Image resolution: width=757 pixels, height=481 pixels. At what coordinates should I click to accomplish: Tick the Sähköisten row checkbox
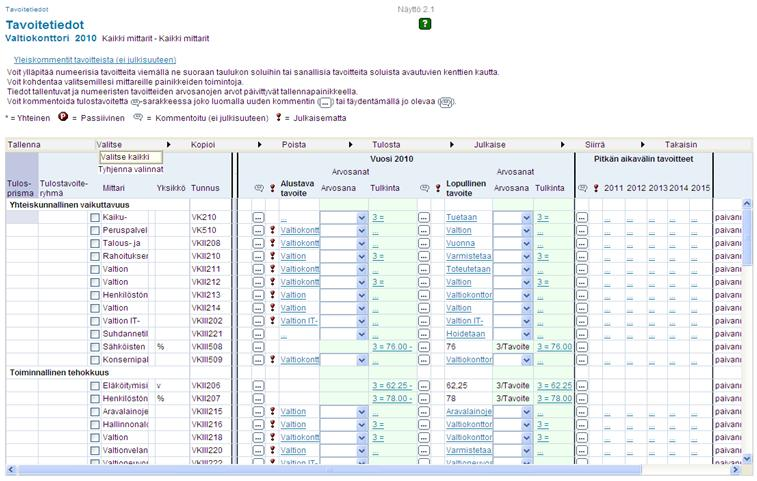95,347
